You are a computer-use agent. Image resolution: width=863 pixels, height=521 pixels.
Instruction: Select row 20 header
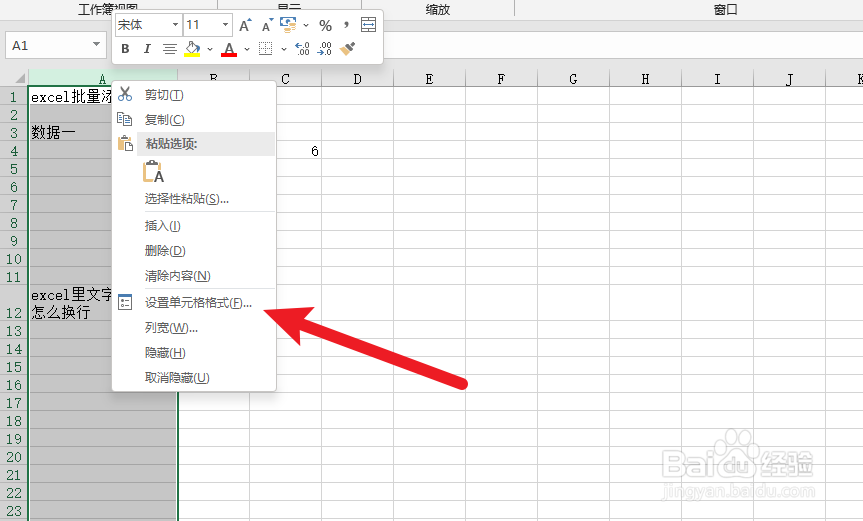click(x=14, y=457)
